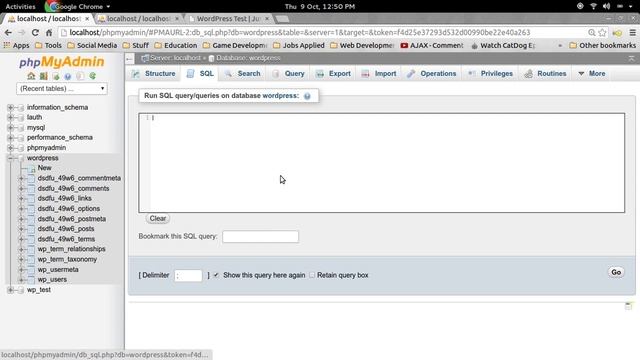Clear the SQL query box
Image resolution: width=640 pixels, height=360 pixels.
158,218
